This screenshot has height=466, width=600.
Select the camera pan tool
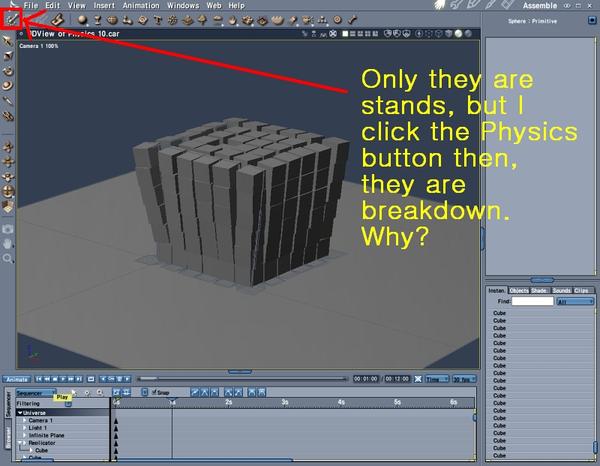point(8,161)
